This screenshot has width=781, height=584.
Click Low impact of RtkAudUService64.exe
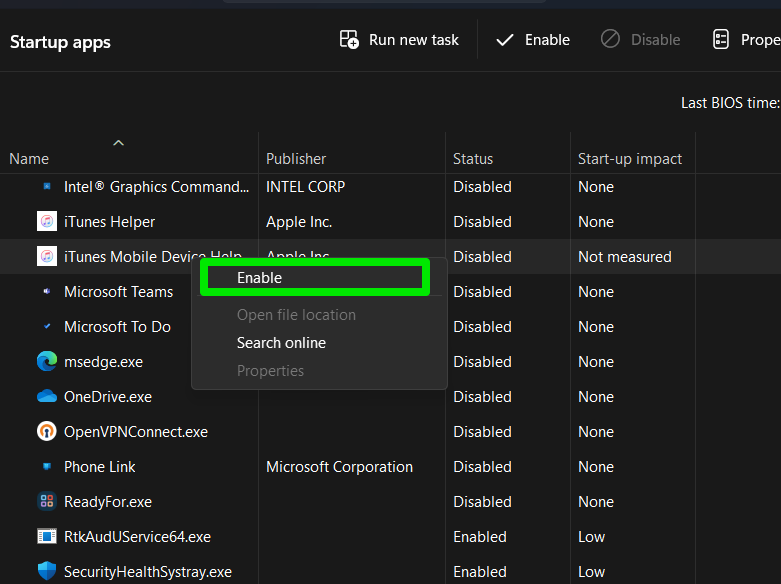591,537
